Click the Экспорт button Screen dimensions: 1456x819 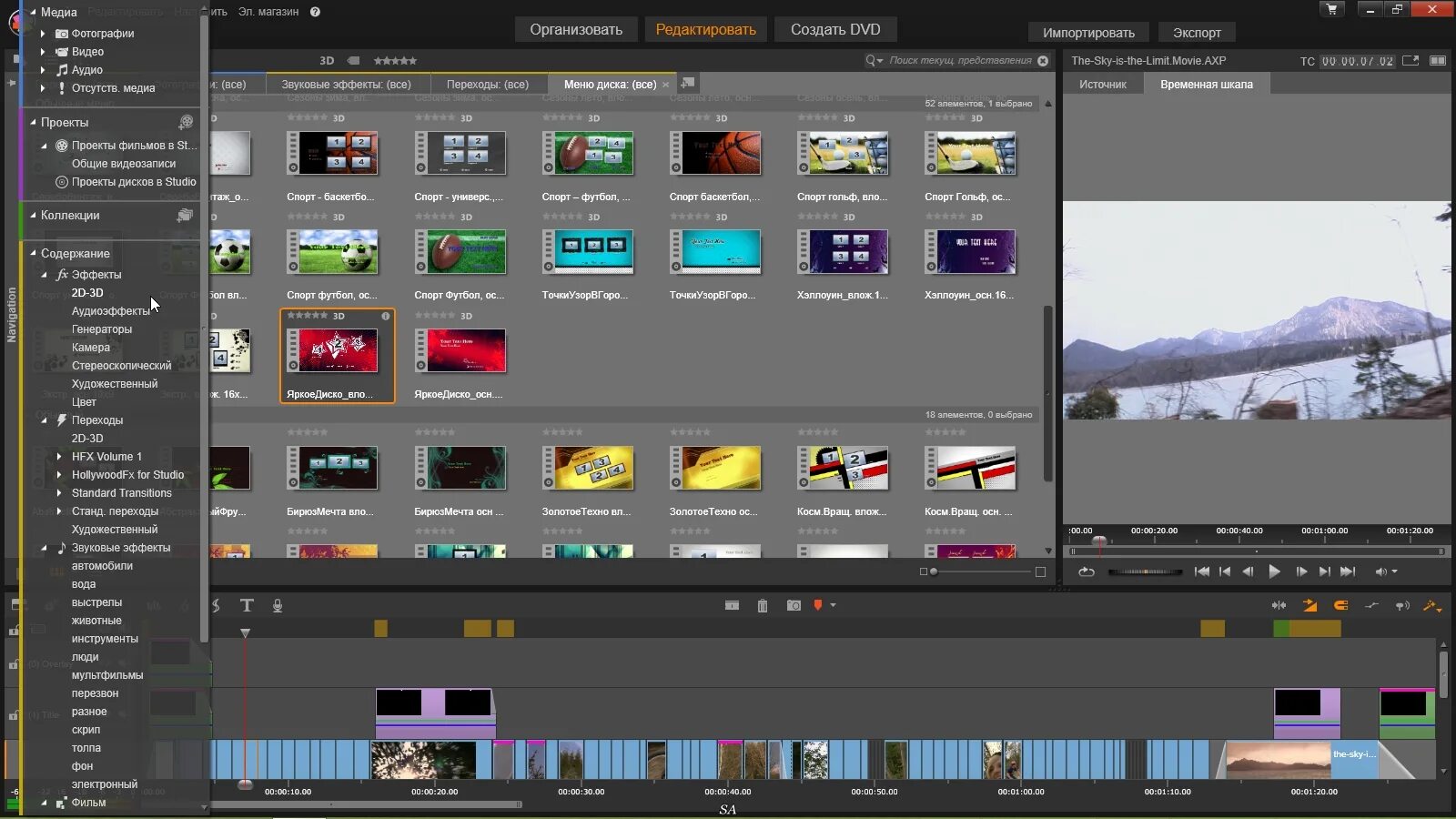[x=1197, y=33]
